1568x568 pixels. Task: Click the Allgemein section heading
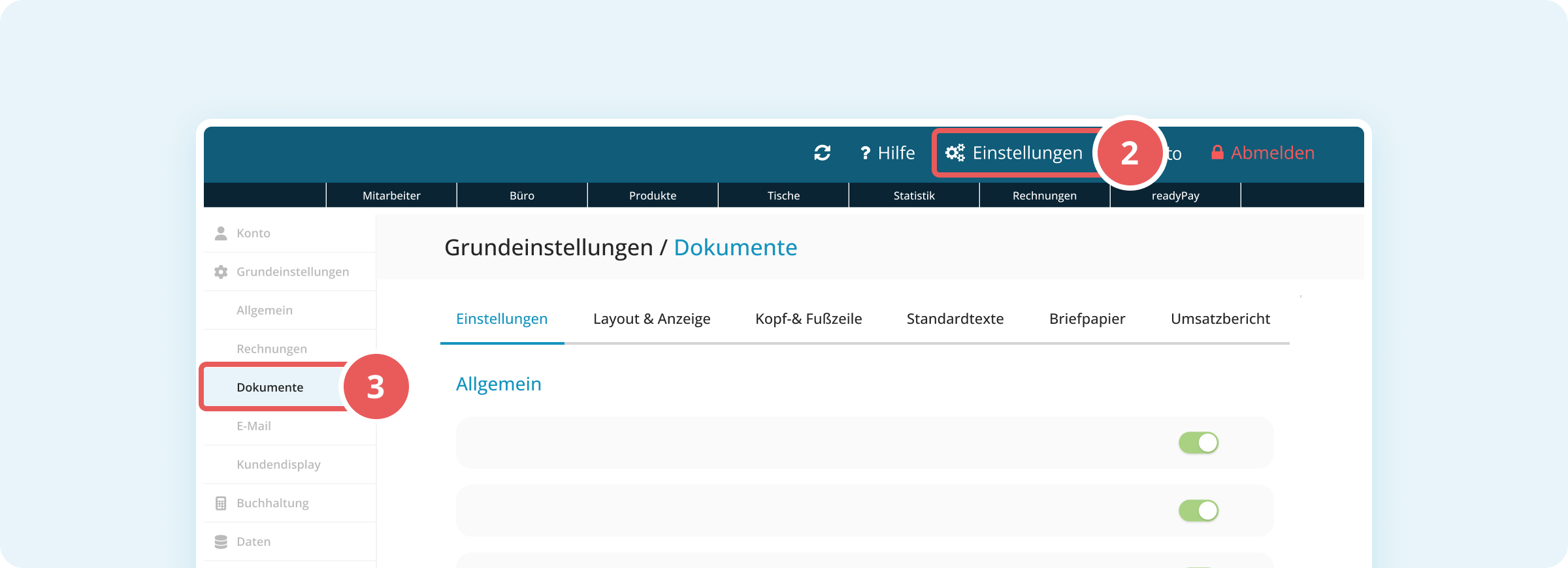pos(498,384)
